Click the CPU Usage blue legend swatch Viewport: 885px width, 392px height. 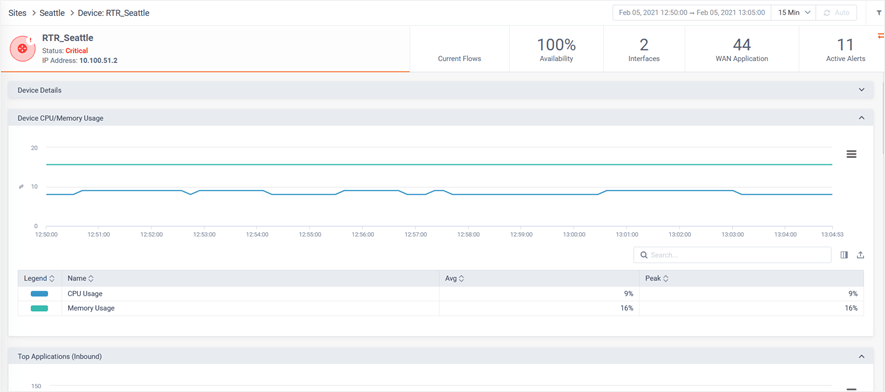[39, 293]
